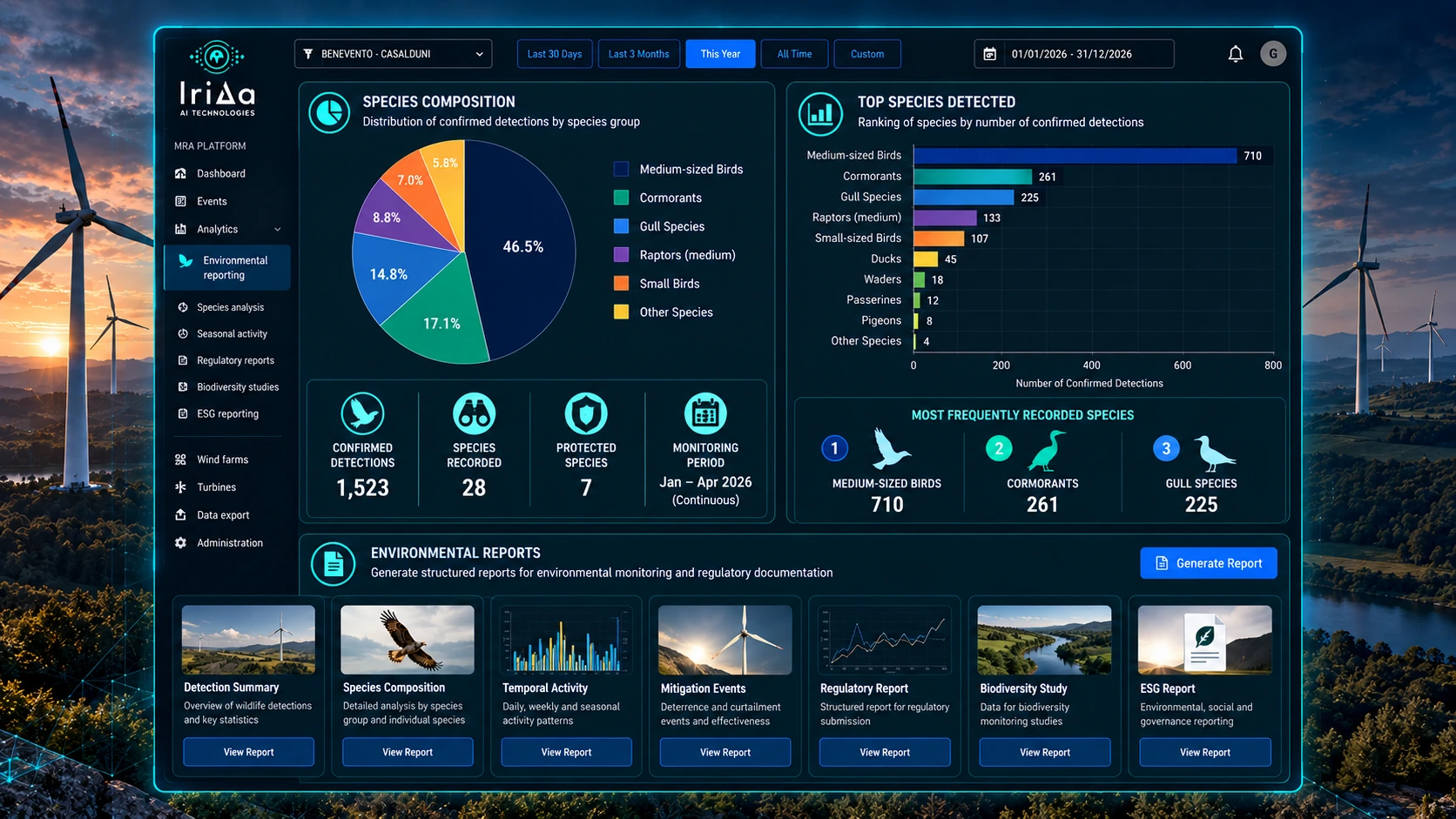View the Temporal Activity report
The width and height of the screenshot is (1456, 819).
click(x=566, y=752)
